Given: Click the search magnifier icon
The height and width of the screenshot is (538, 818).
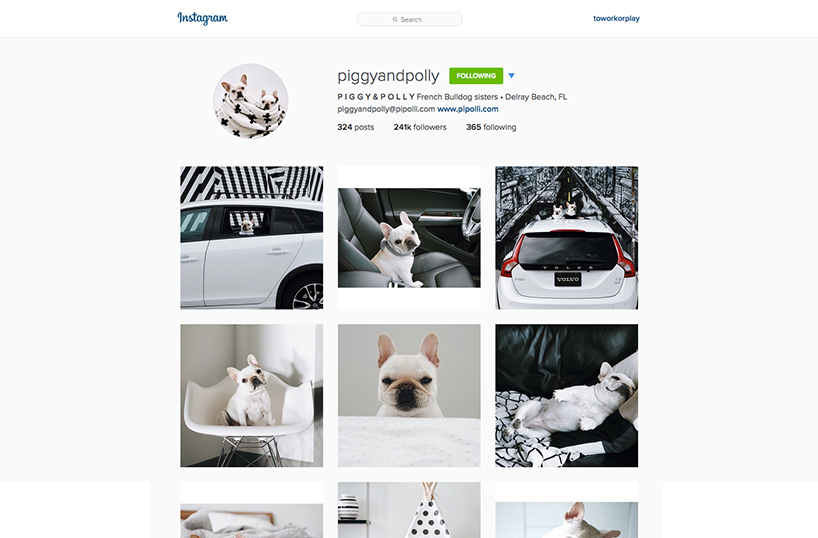Looking at the screenshot, I should 395,19.
